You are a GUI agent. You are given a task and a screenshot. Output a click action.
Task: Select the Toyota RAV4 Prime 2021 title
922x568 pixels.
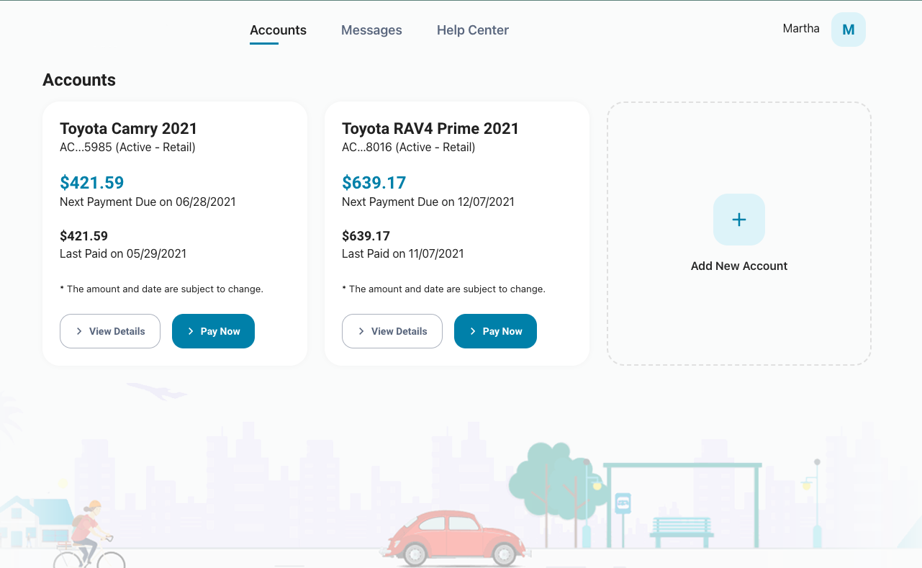(430, 128)
